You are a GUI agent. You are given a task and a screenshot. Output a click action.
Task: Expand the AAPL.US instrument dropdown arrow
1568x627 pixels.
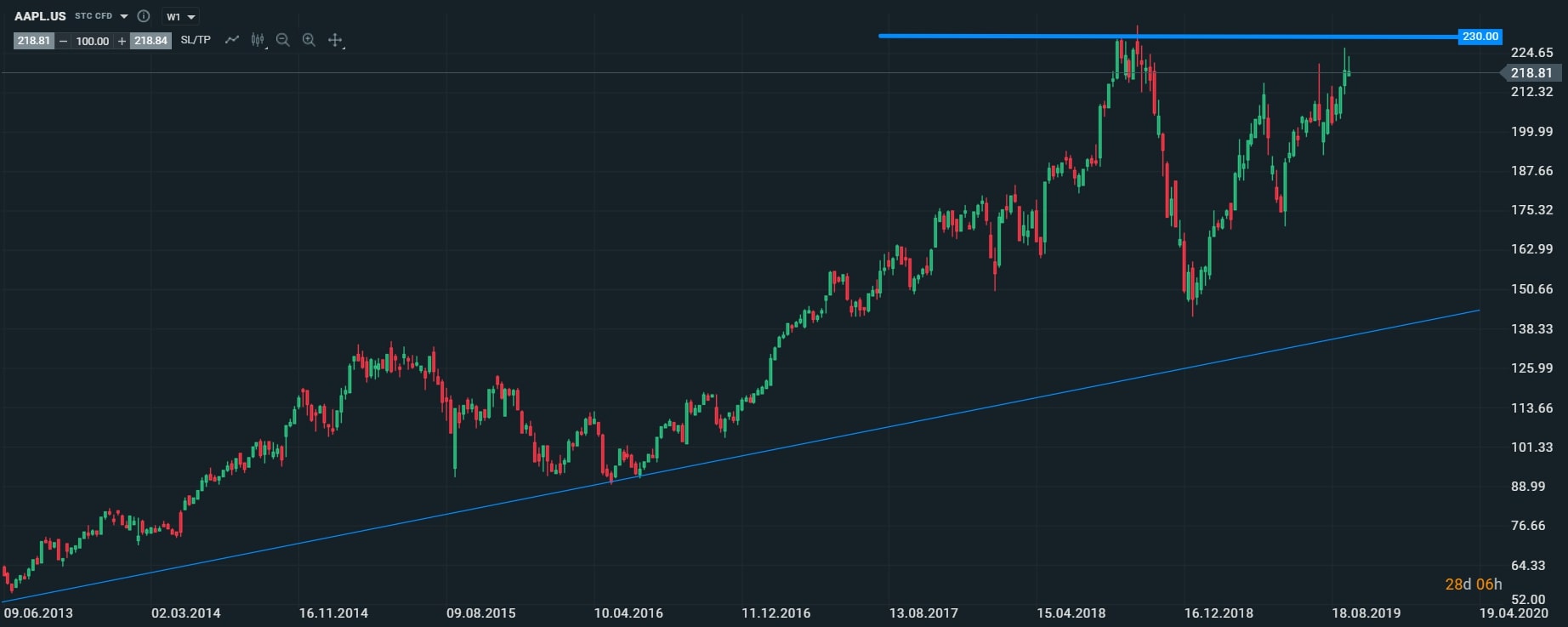pos(124,16)
